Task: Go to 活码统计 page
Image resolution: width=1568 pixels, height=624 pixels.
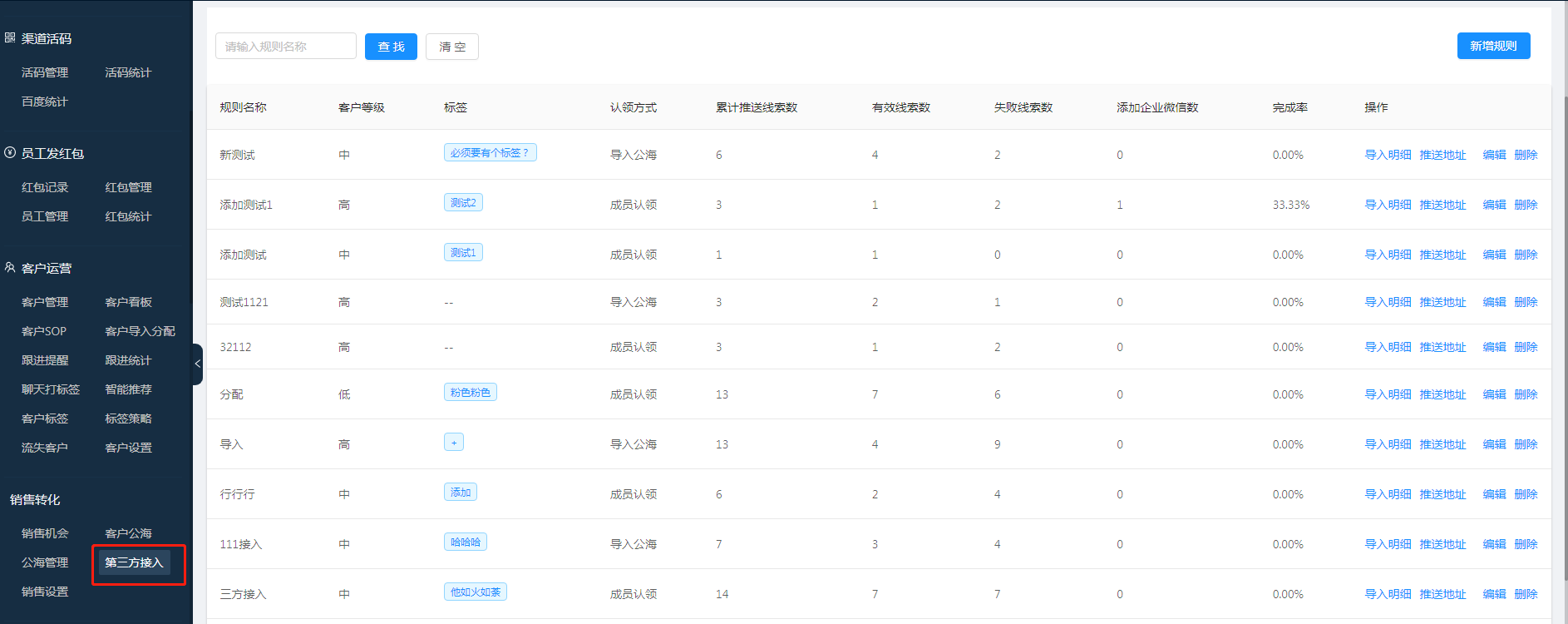Action: click(x=128, y=72)
